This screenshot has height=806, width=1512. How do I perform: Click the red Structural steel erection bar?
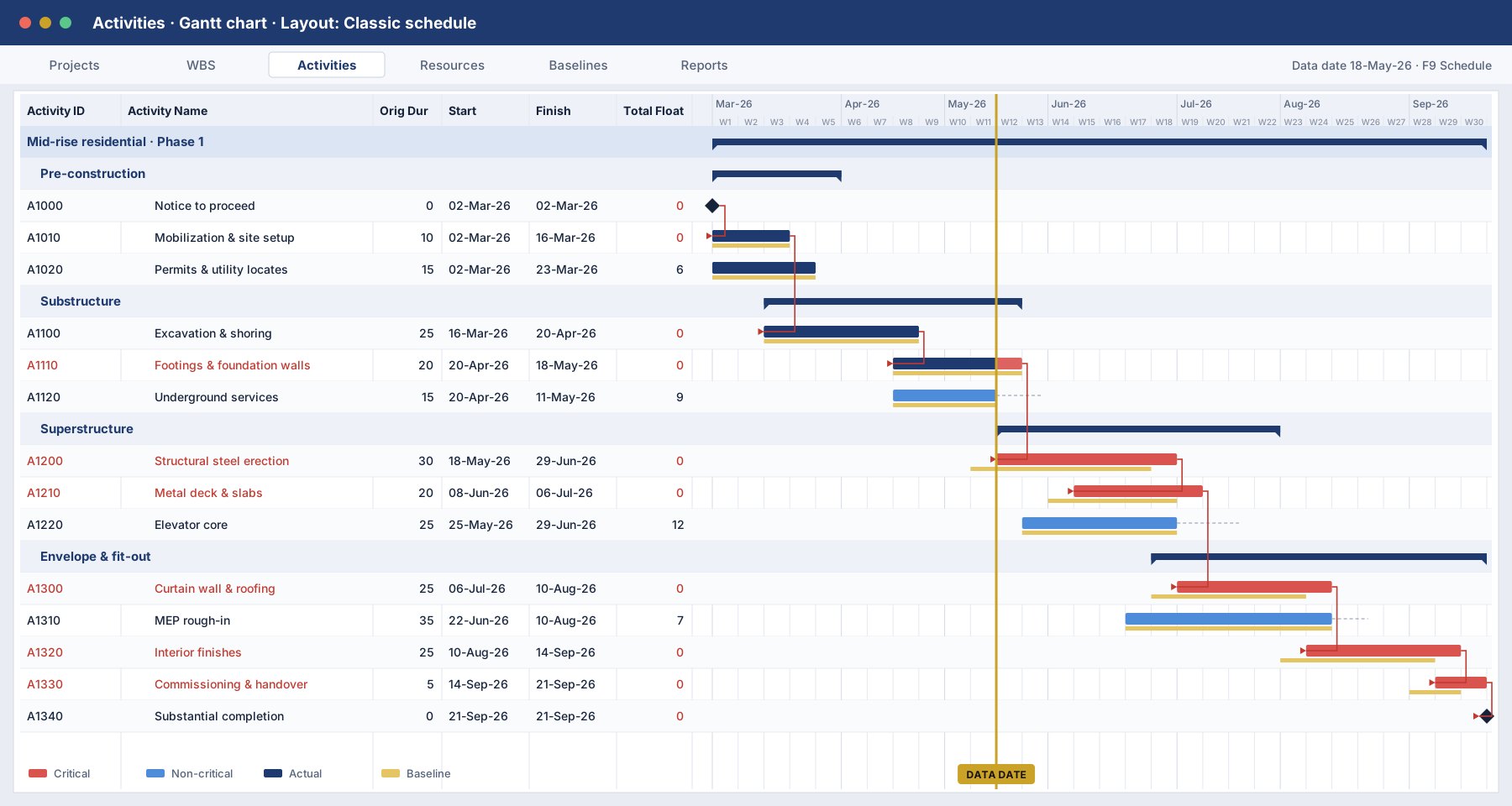click(1086, 459)
